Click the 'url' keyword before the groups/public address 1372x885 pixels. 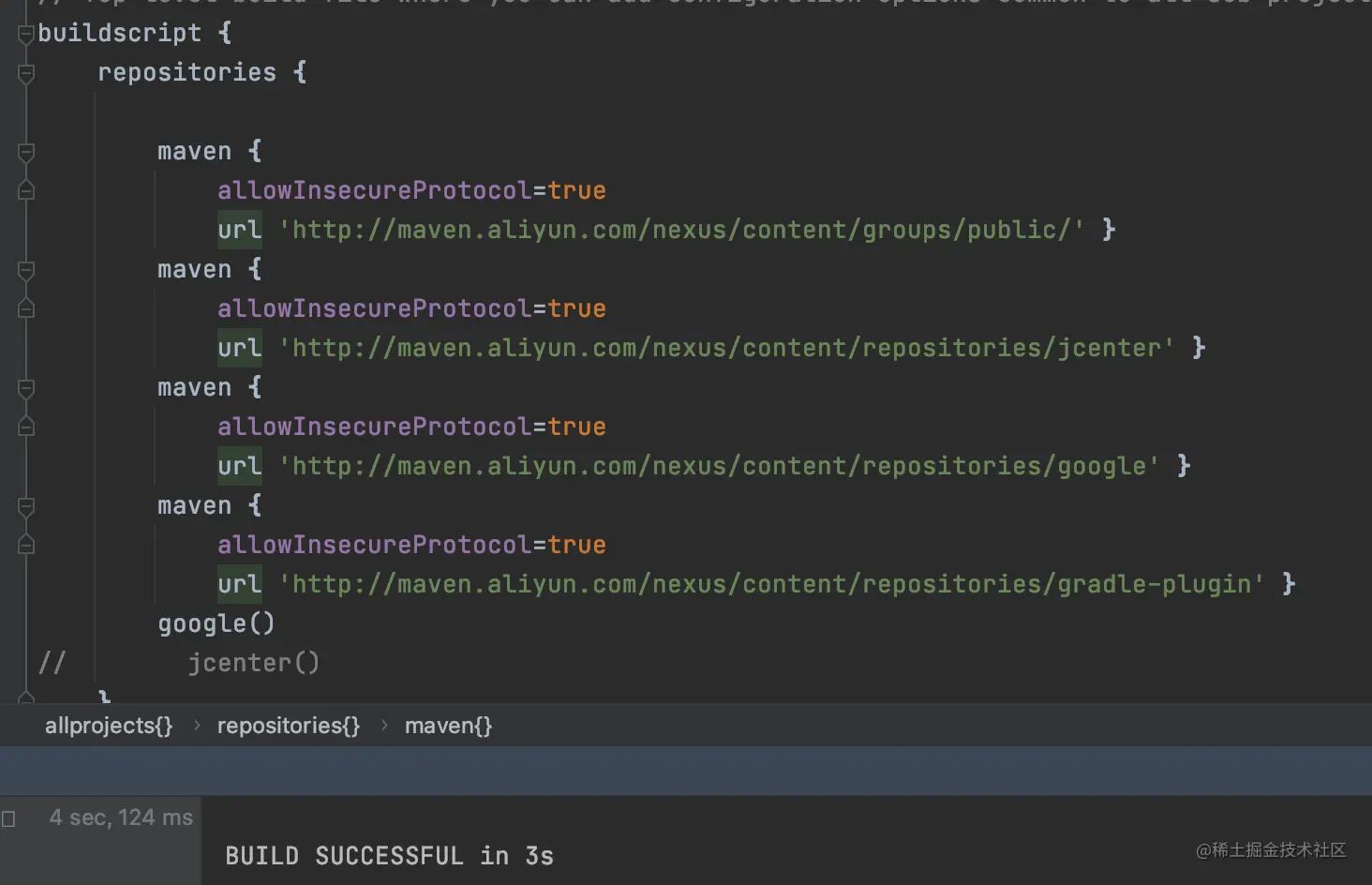click(240, 230)
